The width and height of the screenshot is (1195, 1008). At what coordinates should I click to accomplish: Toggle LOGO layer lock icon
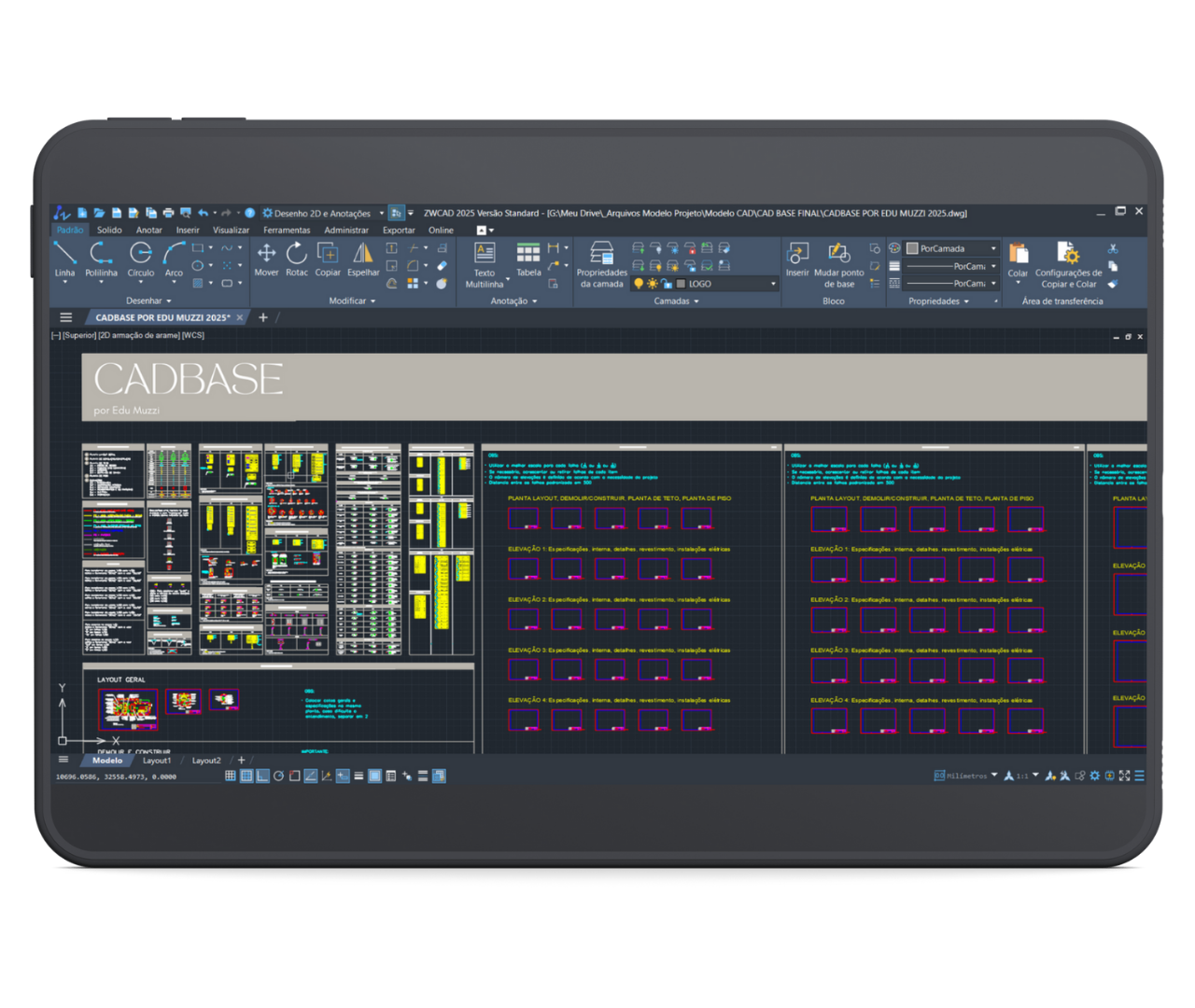667,284
